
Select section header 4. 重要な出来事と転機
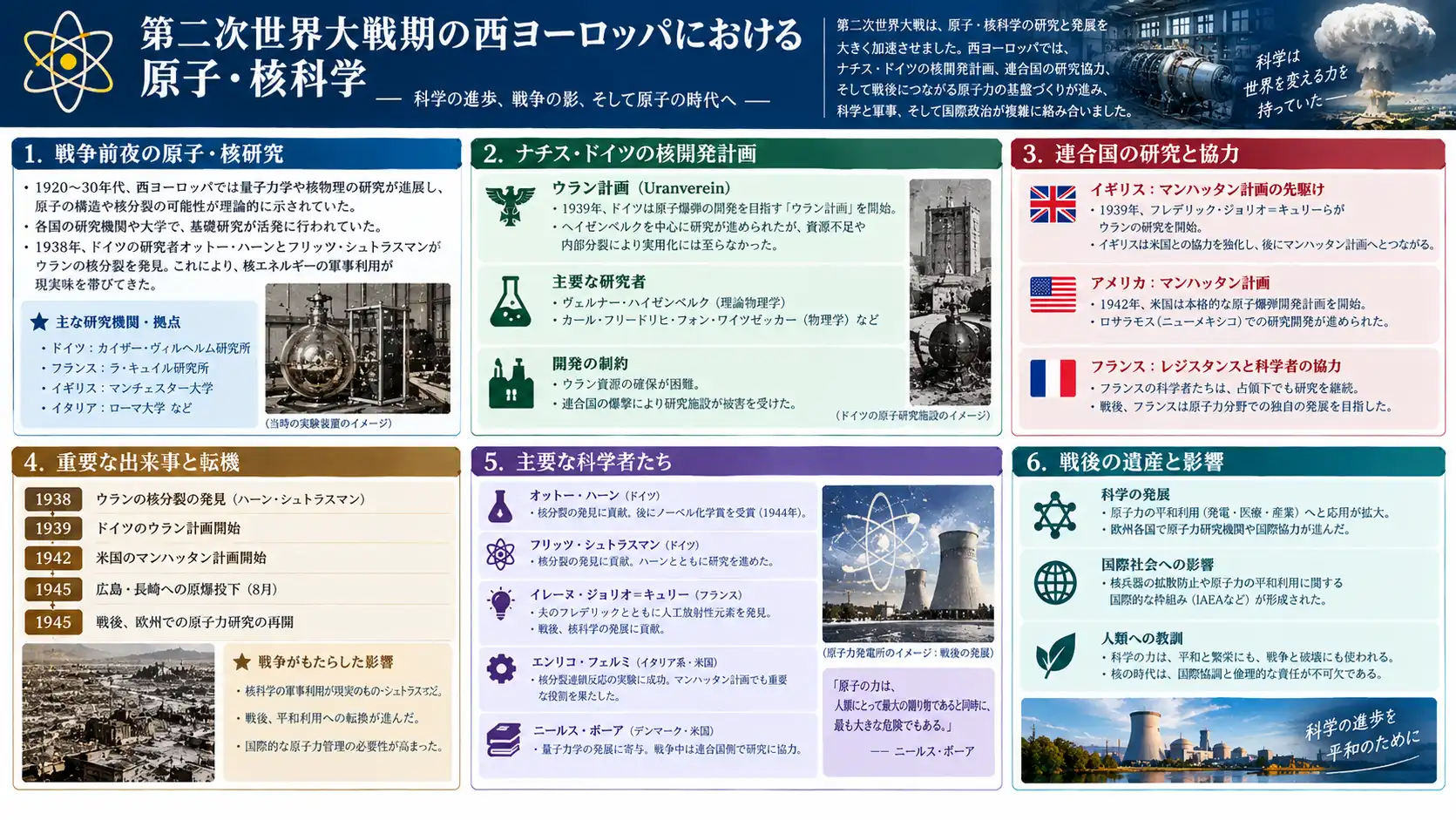(236, 461)
